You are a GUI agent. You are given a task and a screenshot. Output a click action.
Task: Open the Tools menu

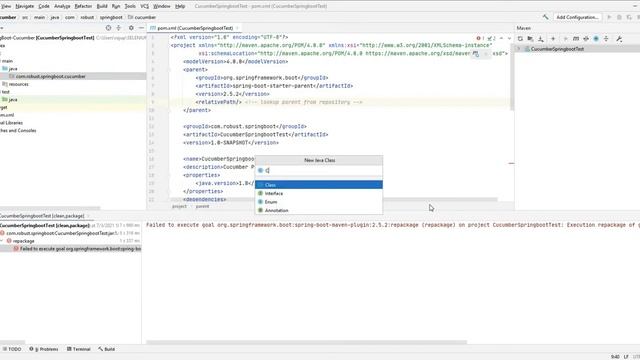(x=130, y=6)
